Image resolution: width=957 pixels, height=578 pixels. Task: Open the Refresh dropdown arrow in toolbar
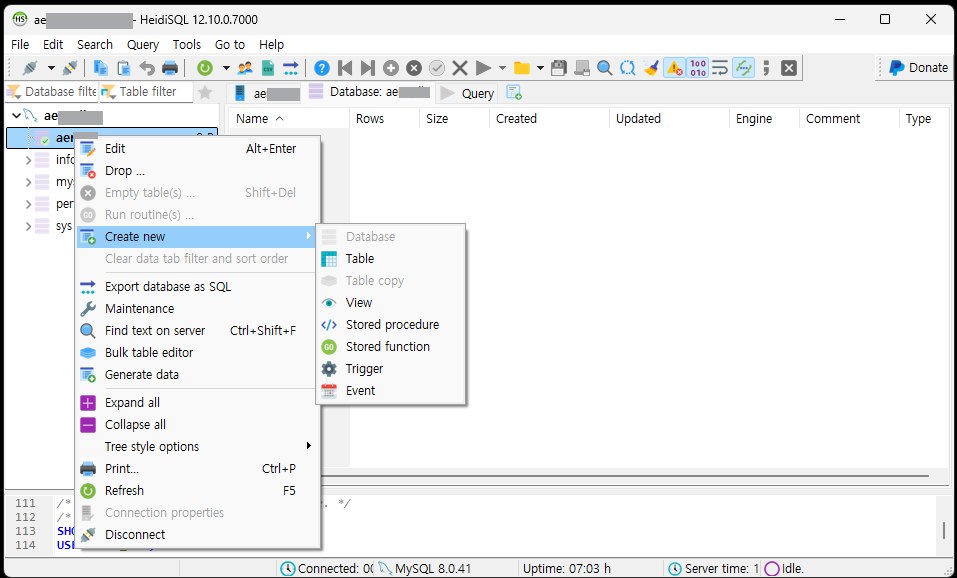pyautogui.click(x=226, y=68)
